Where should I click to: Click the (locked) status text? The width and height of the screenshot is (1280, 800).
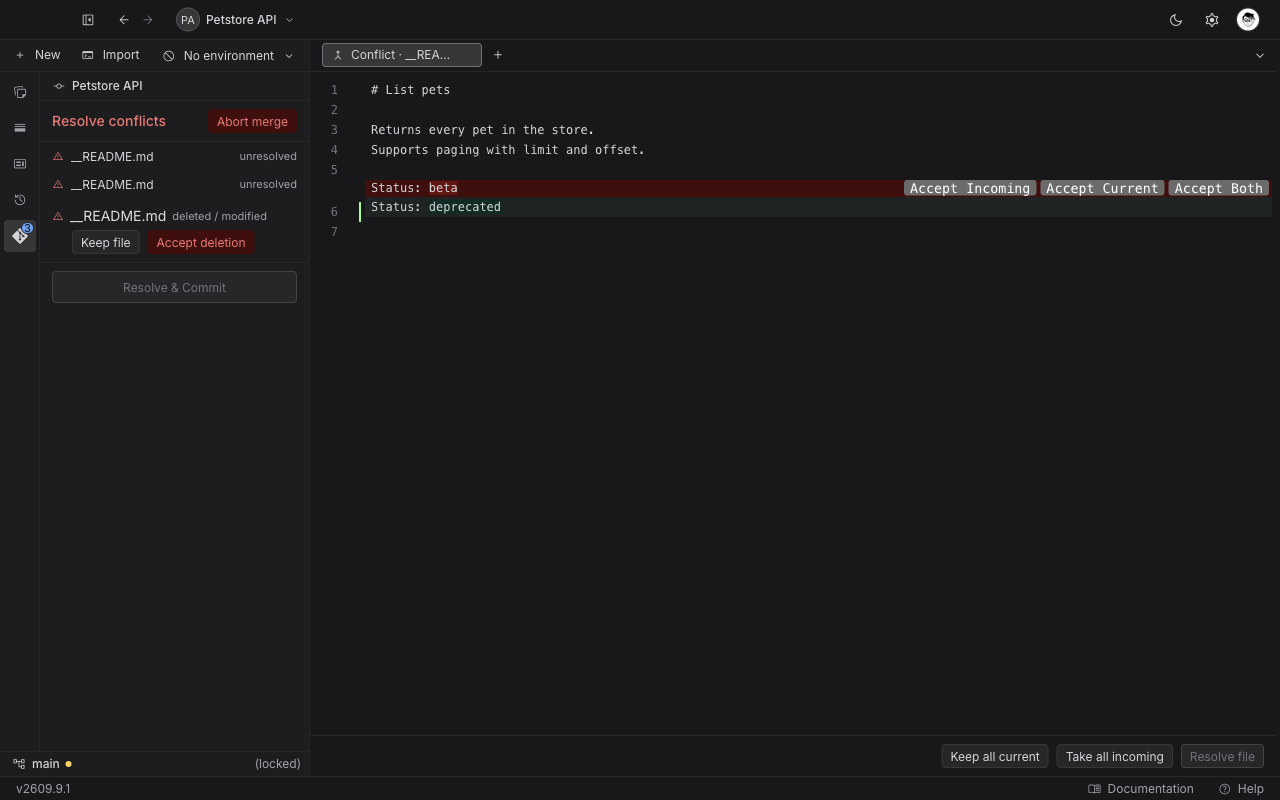277,763
